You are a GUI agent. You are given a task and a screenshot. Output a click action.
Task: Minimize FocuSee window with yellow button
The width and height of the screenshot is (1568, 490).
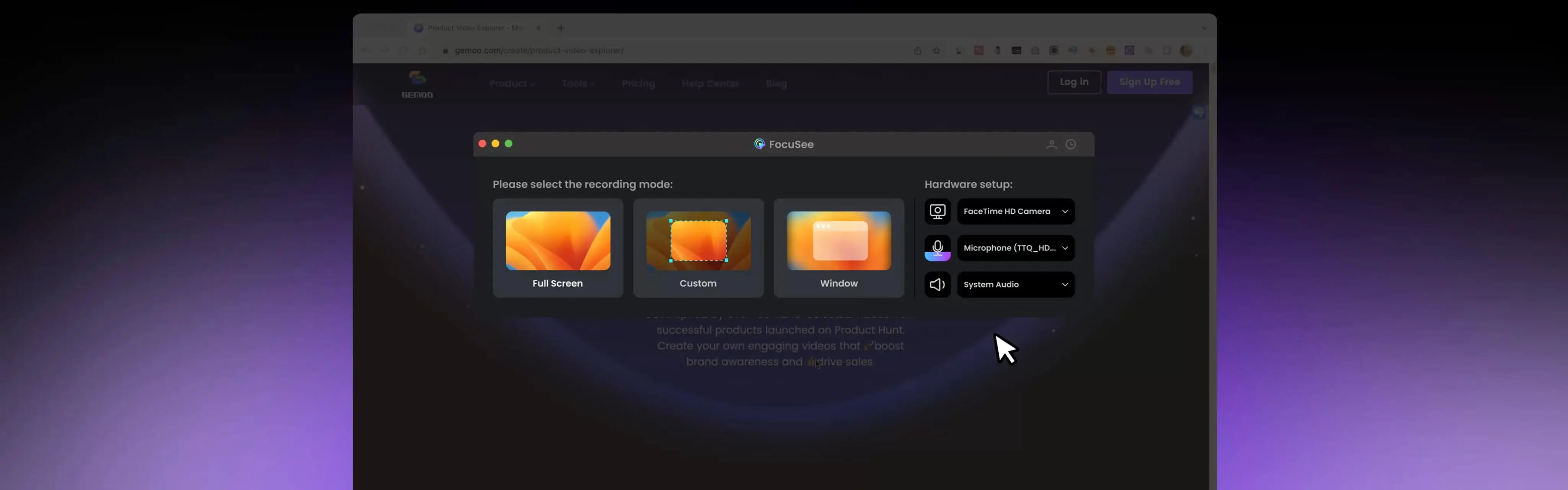[x=495, y=144]
